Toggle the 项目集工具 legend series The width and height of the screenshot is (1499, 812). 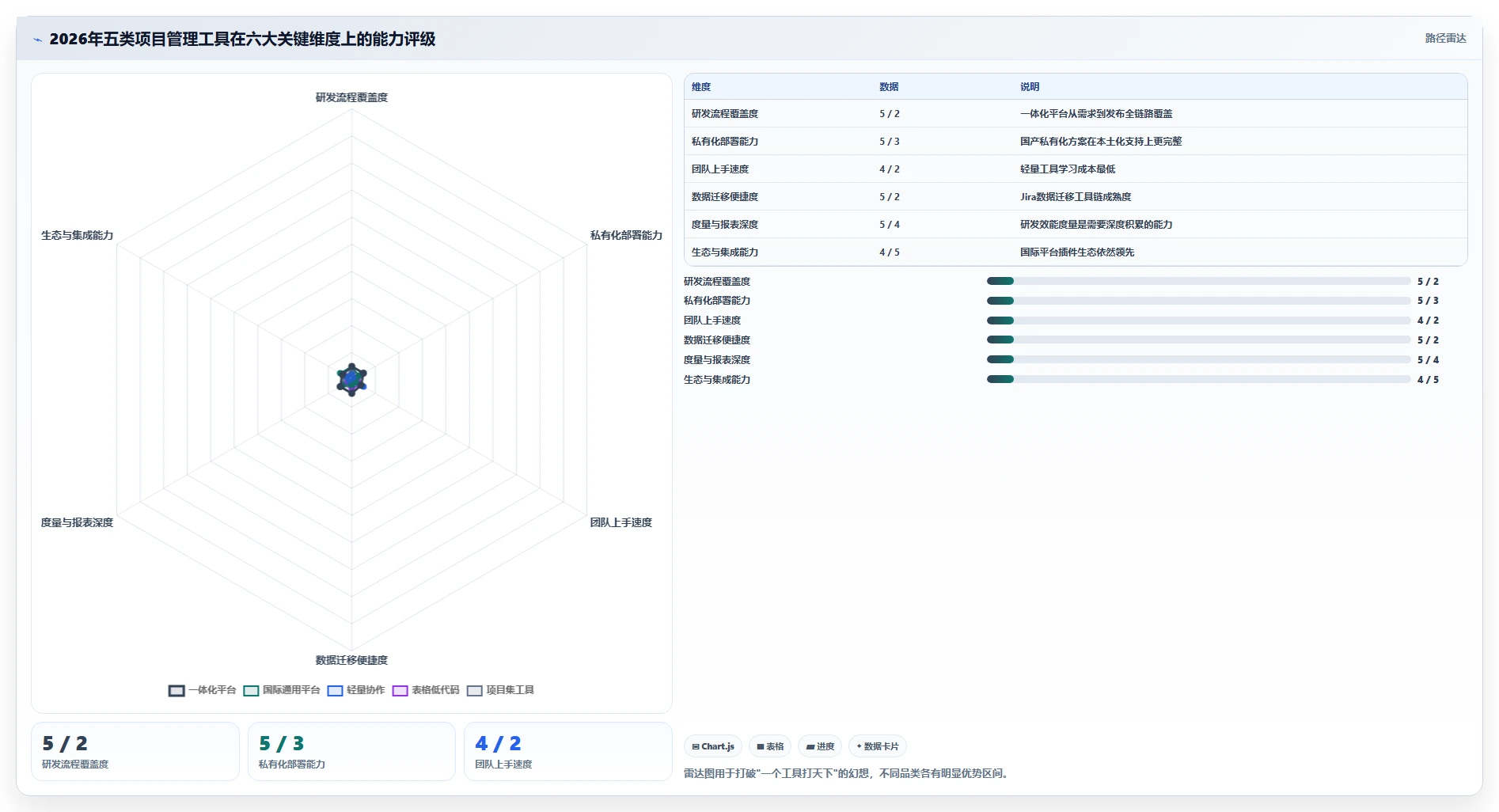point(500,690)
